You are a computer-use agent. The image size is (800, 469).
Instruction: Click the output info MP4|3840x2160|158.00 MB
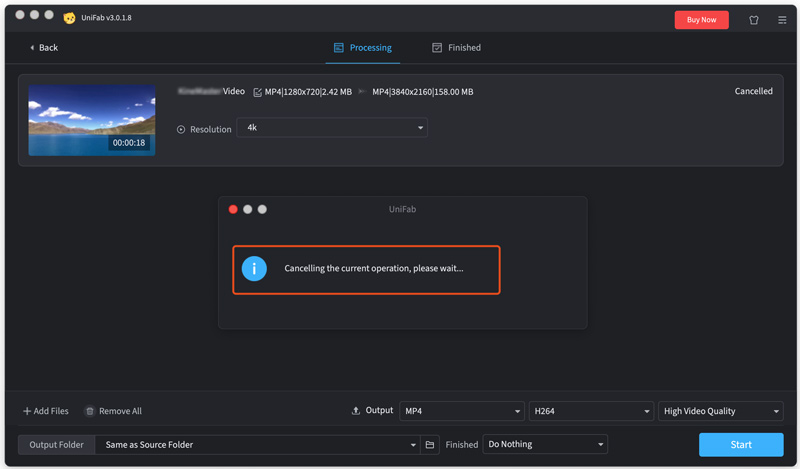422,92
